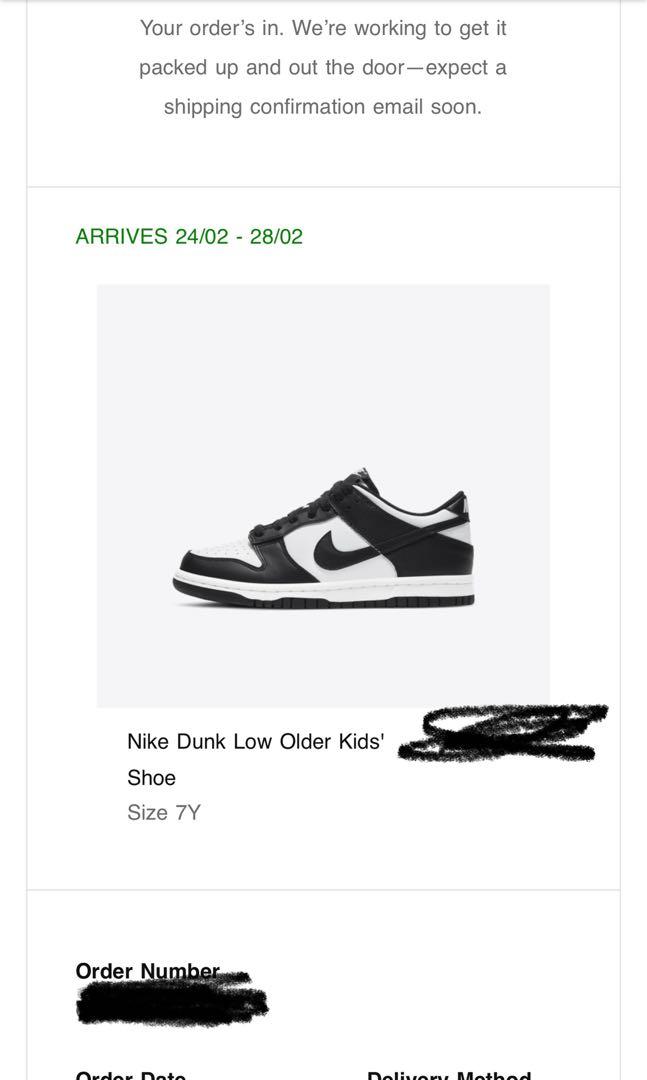Open the Nike Dunk Low Older Kids' link

click(x=255, y=742)
